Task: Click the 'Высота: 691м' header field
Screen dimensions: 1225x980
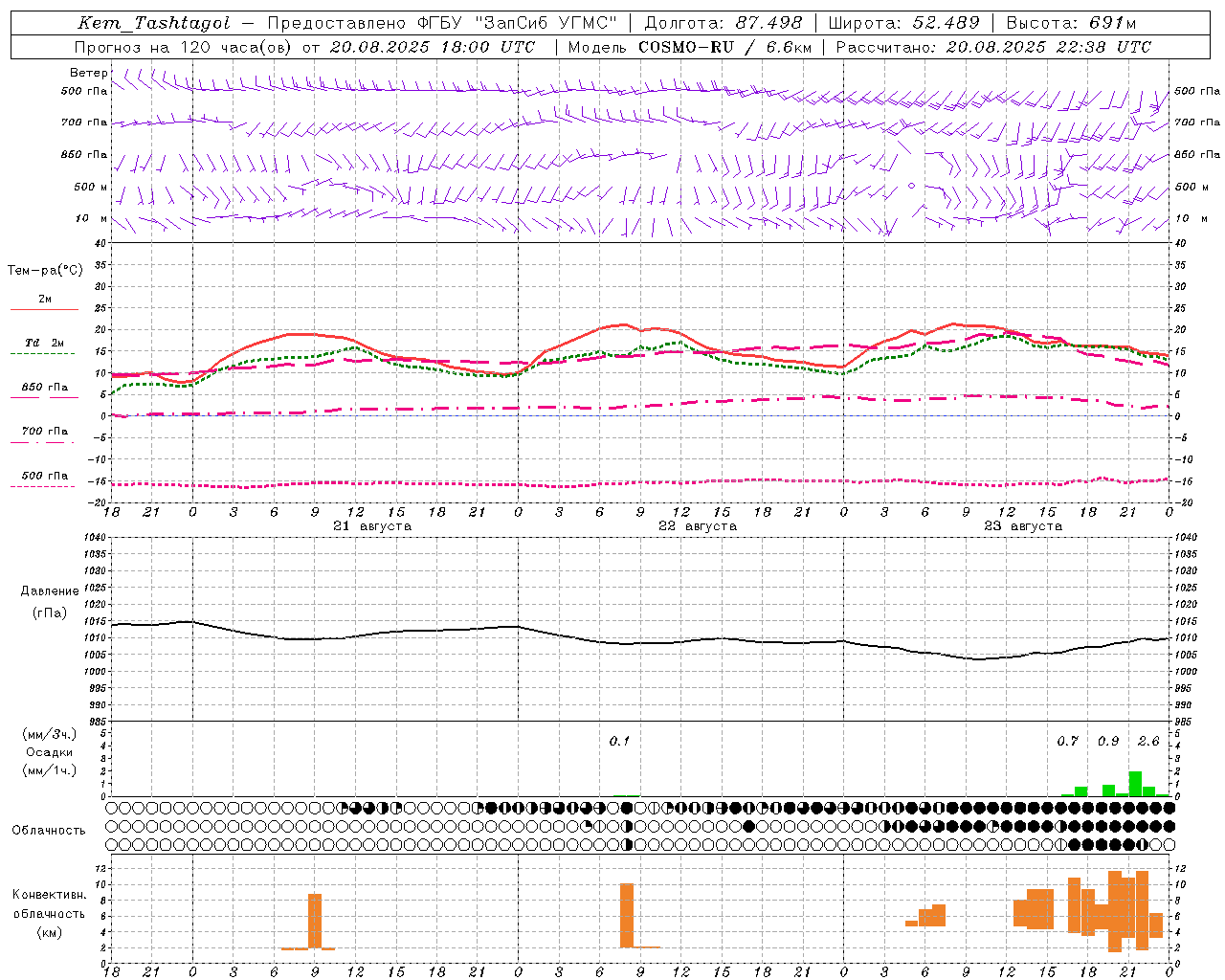Action: click(x=1072, y=23)
